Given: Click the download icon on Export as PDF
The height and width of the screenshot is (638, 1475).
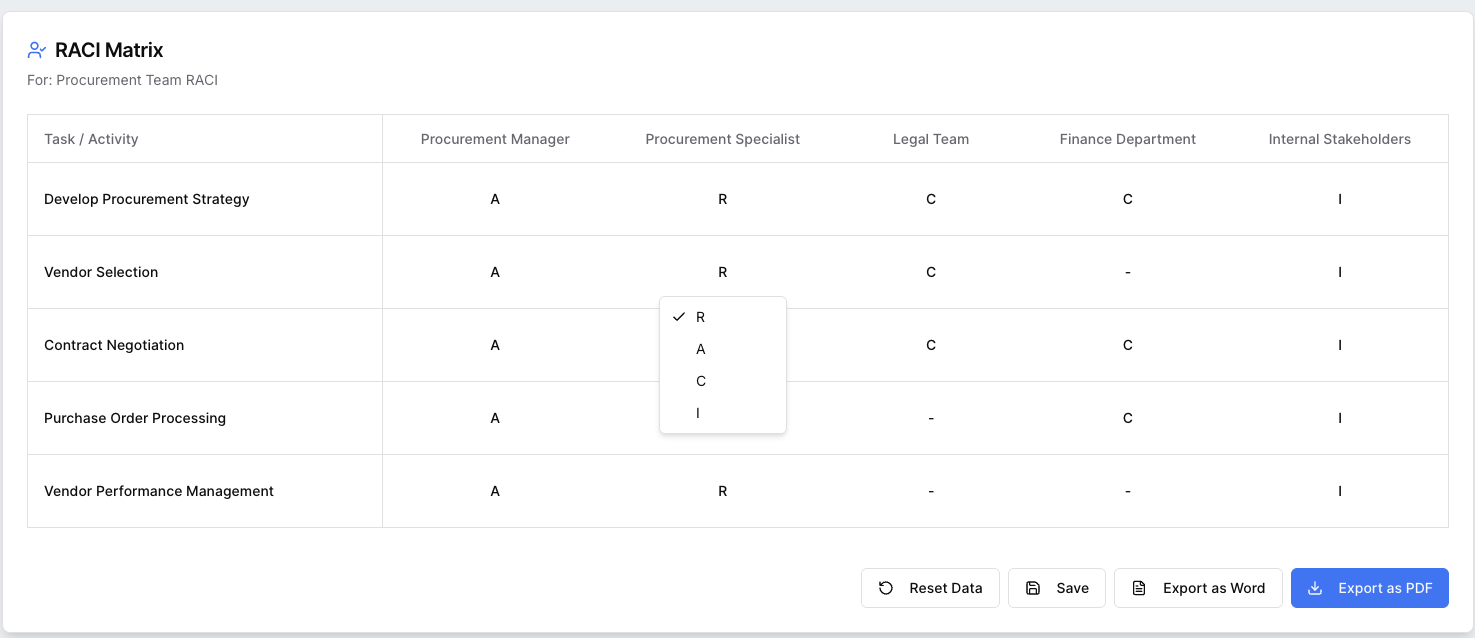Looking at the screenshot, I should tap(1315, 588).
